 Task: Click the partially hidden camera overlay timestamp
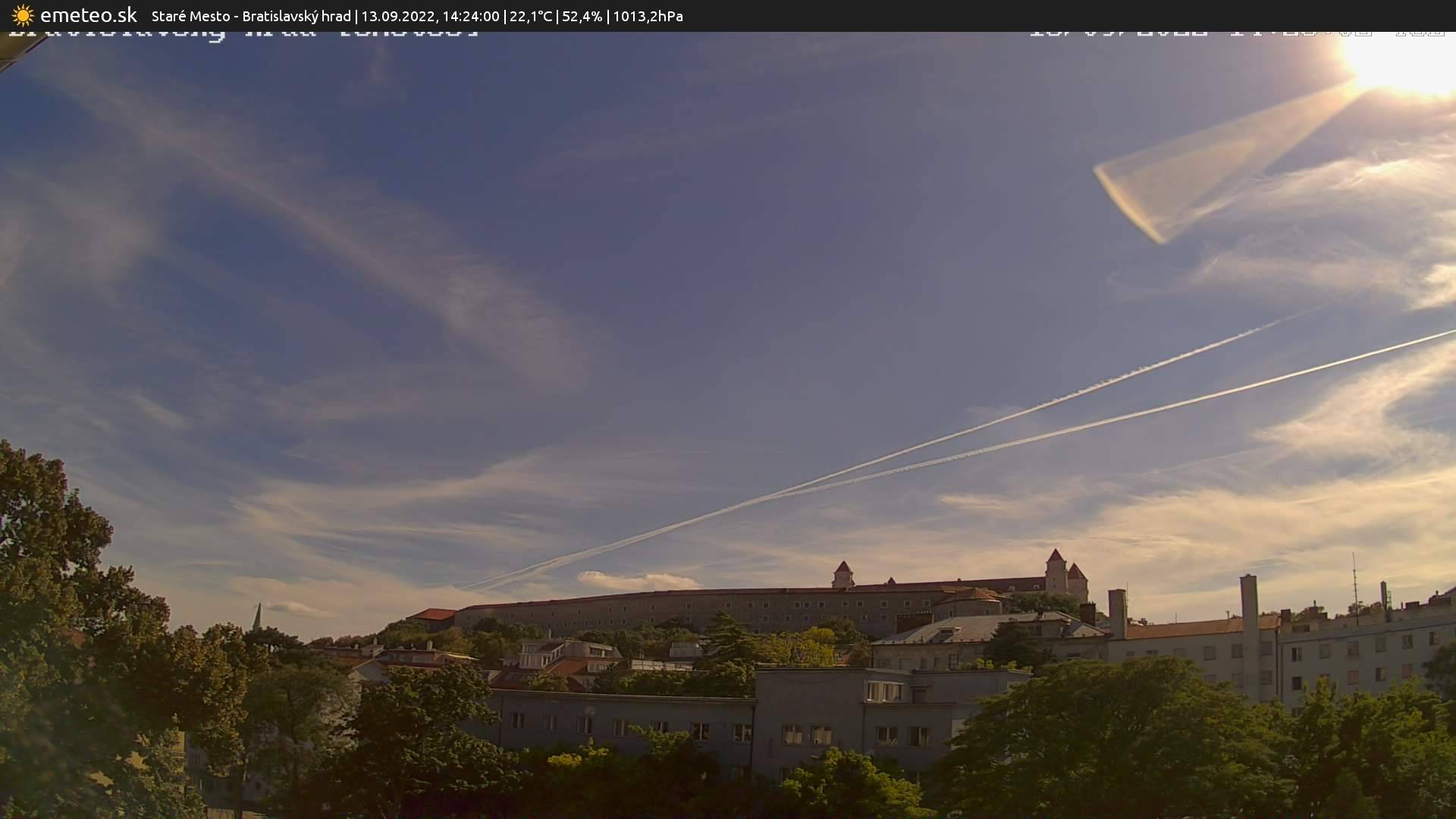(x=1236, y=34)
